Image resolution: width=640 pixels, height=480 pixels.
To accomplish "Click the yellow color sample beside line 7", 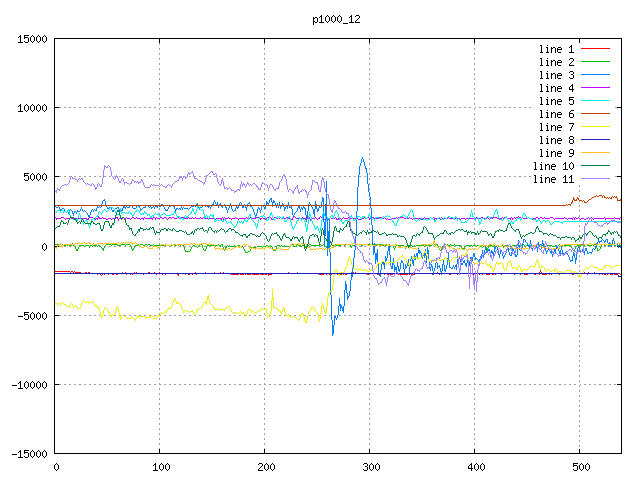I will click(596, 127).
